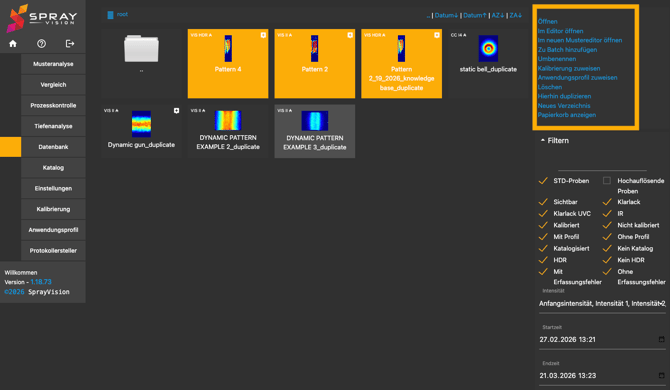Toggle the Nicht kalibriert checkbox

pos(607,225)
